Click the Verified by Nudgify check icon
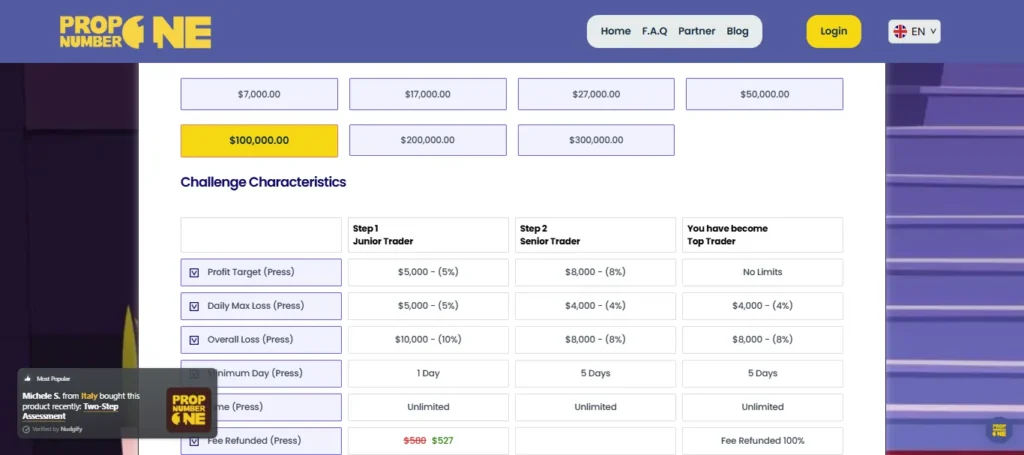 tap(26, 430)
